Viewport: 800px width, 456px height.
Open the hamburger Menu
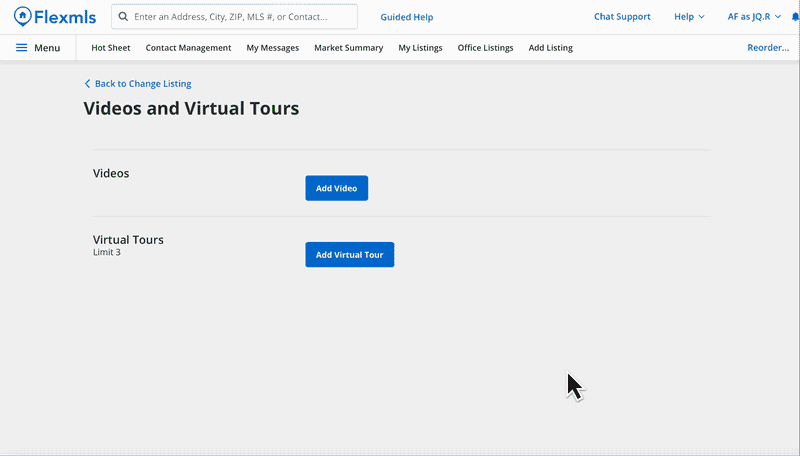pyautogui.click(x=38, y=48)
